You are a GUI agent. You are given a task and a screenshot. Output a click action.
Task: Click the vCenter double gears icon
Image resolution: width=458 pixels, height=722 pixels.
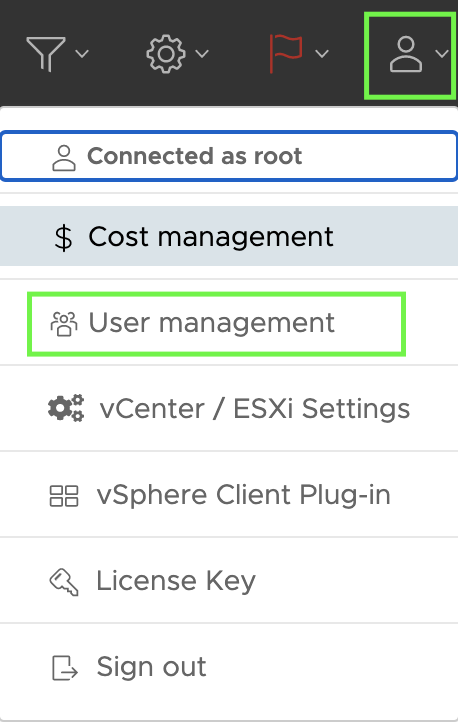[66, 408]
